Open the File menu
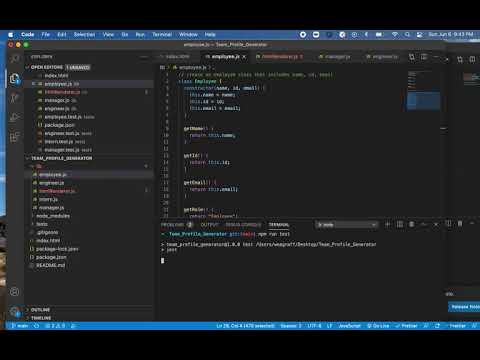480x360 pixels. pos(46,34)
